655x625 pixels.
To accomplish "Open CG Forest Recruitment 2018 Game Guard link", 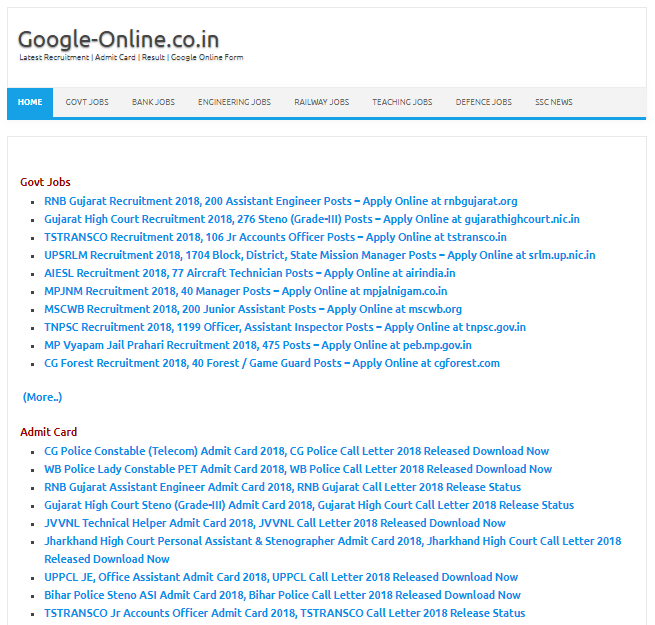I will tap(272, 363).
